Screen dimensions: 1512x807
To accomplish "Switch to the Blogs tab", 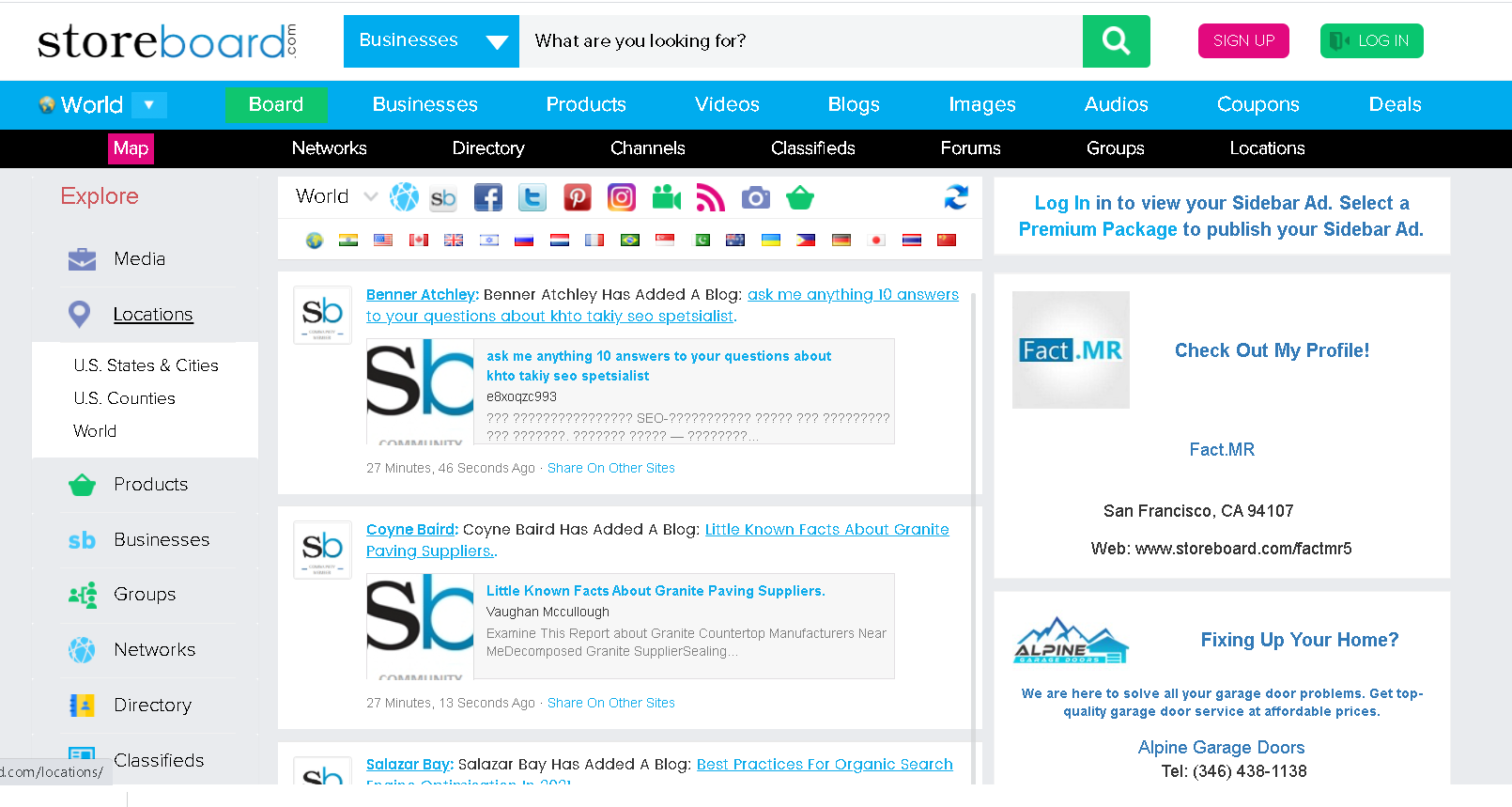I will click(x=854, y=104).
